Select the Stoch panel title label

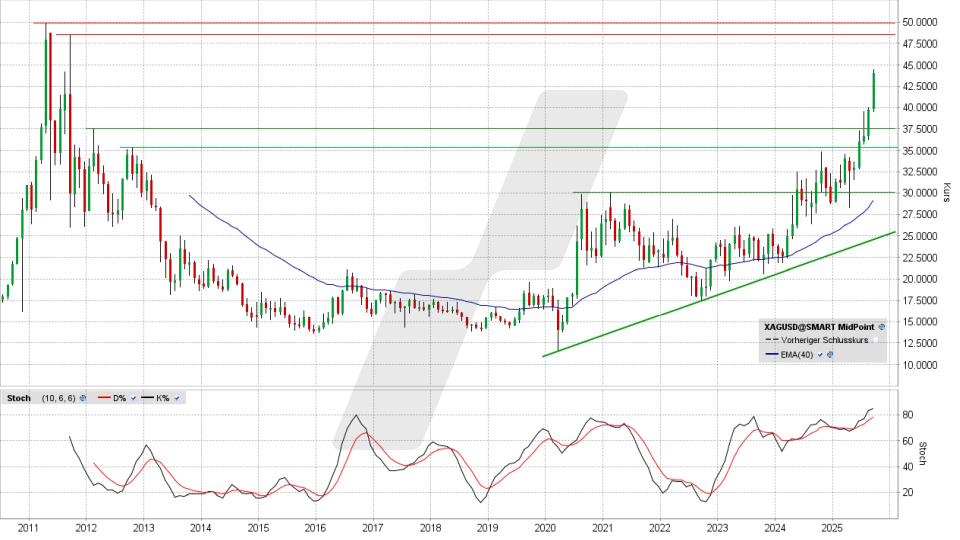pyautogui.click(x=17, y=398)
